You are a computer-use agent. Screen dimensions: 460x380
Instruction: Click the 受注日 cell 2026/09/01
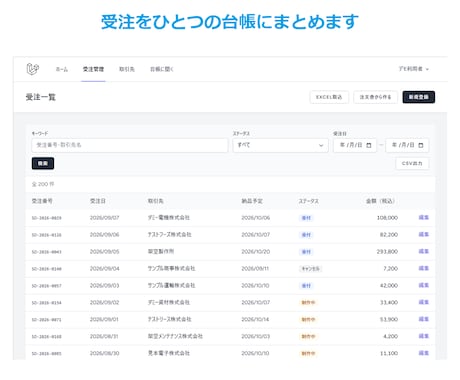(x=104, y=319)
